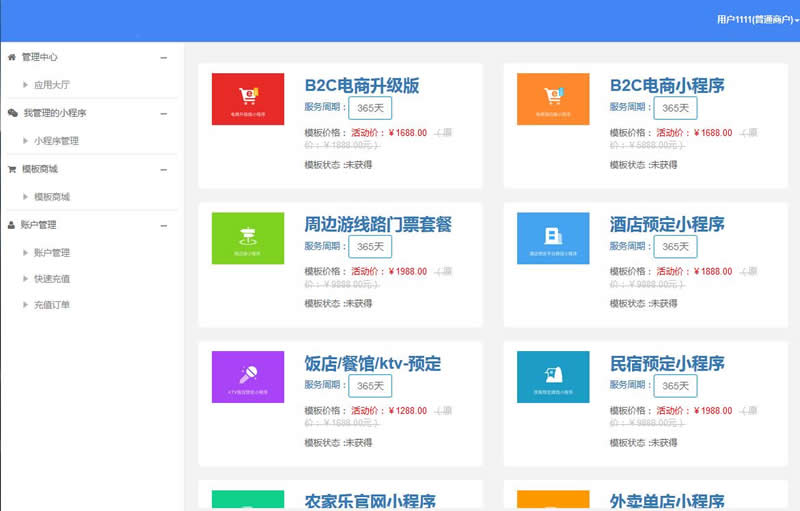Viewport: 800px width, 511px height.
Task: Open the 周边游线路门票套餐 title
Action: (x=378, y=224)
